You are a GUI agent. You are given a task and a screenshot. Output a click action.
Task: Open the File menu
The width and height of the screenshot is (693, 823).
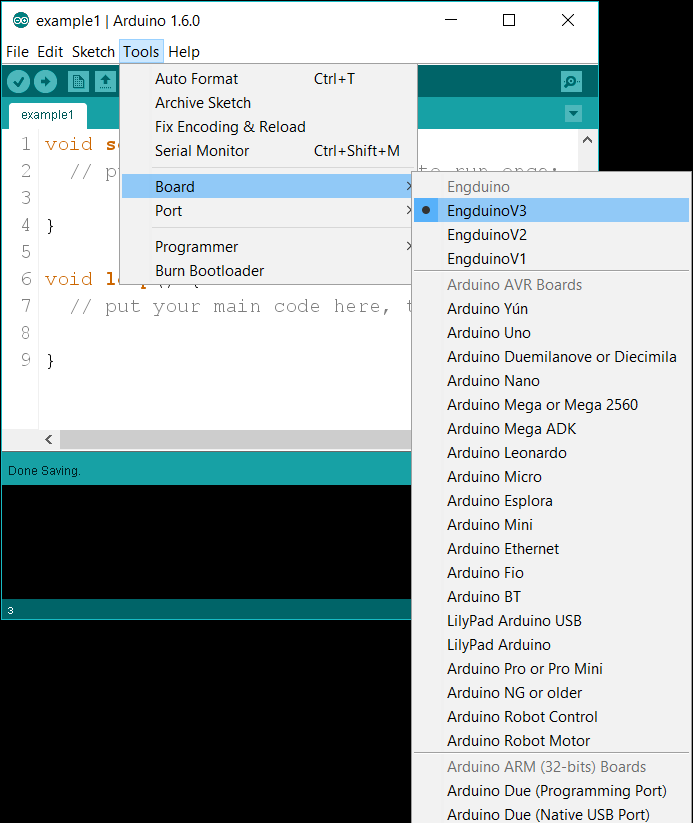(17, 52)
